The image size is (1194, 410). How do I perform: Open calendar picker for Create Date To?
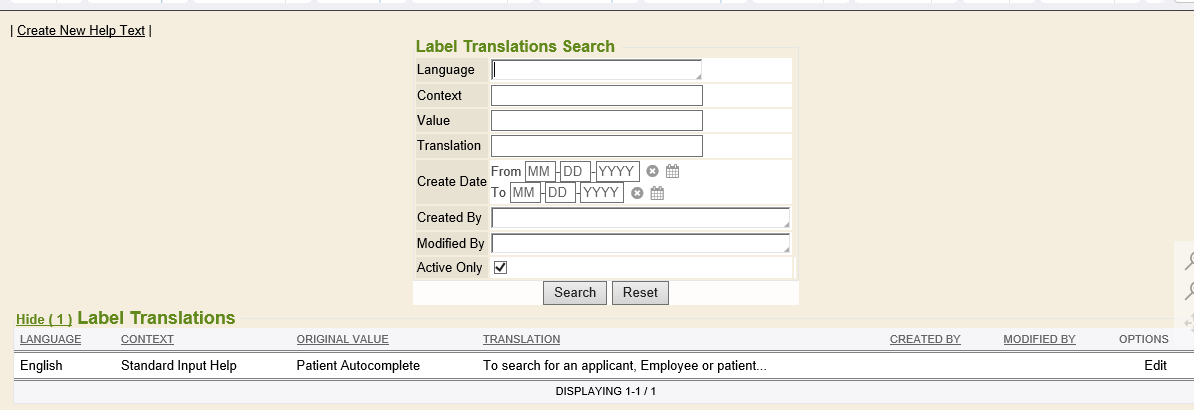point(657,193)
